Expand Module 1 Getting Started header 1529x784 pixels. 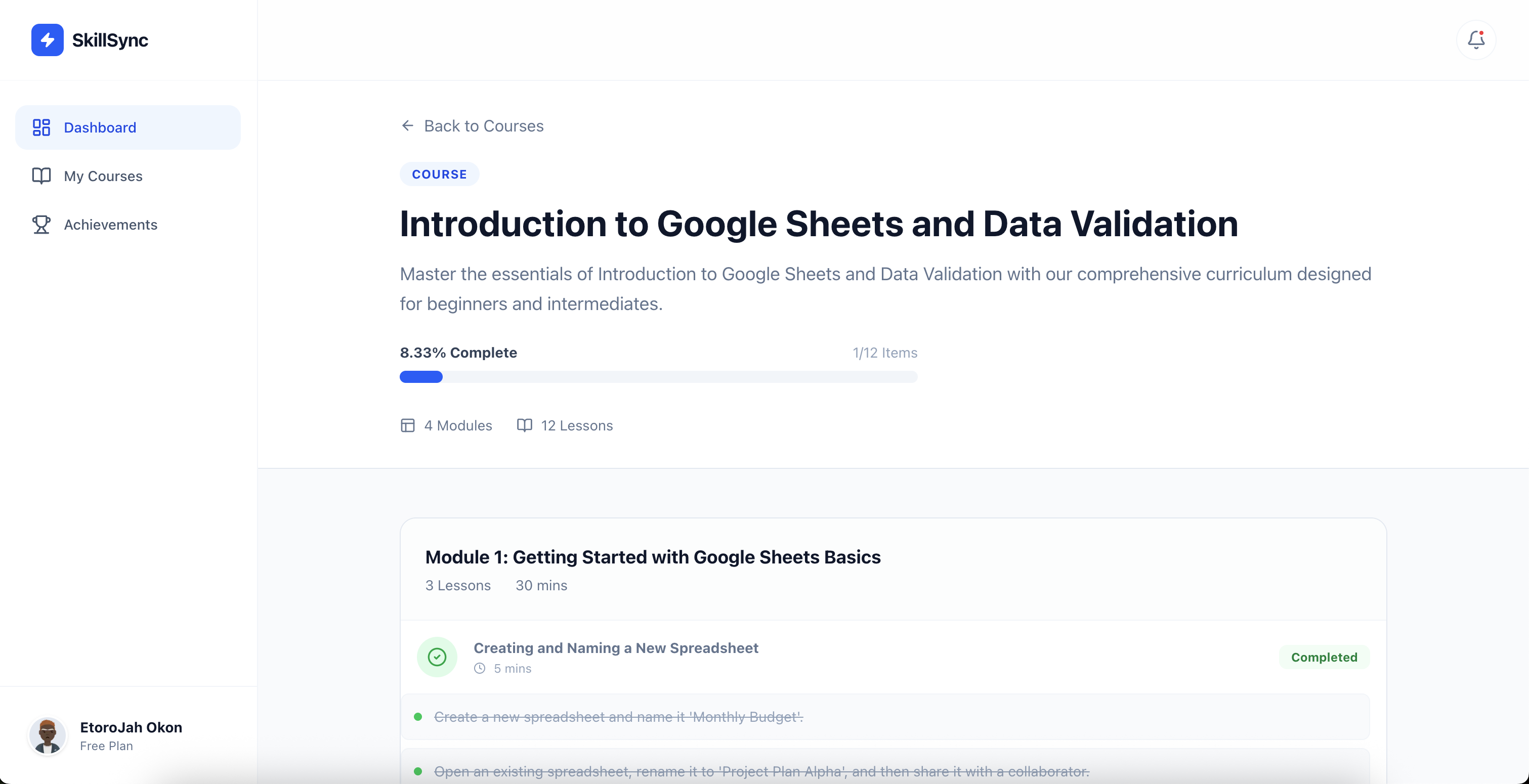[x=653, y=557]
